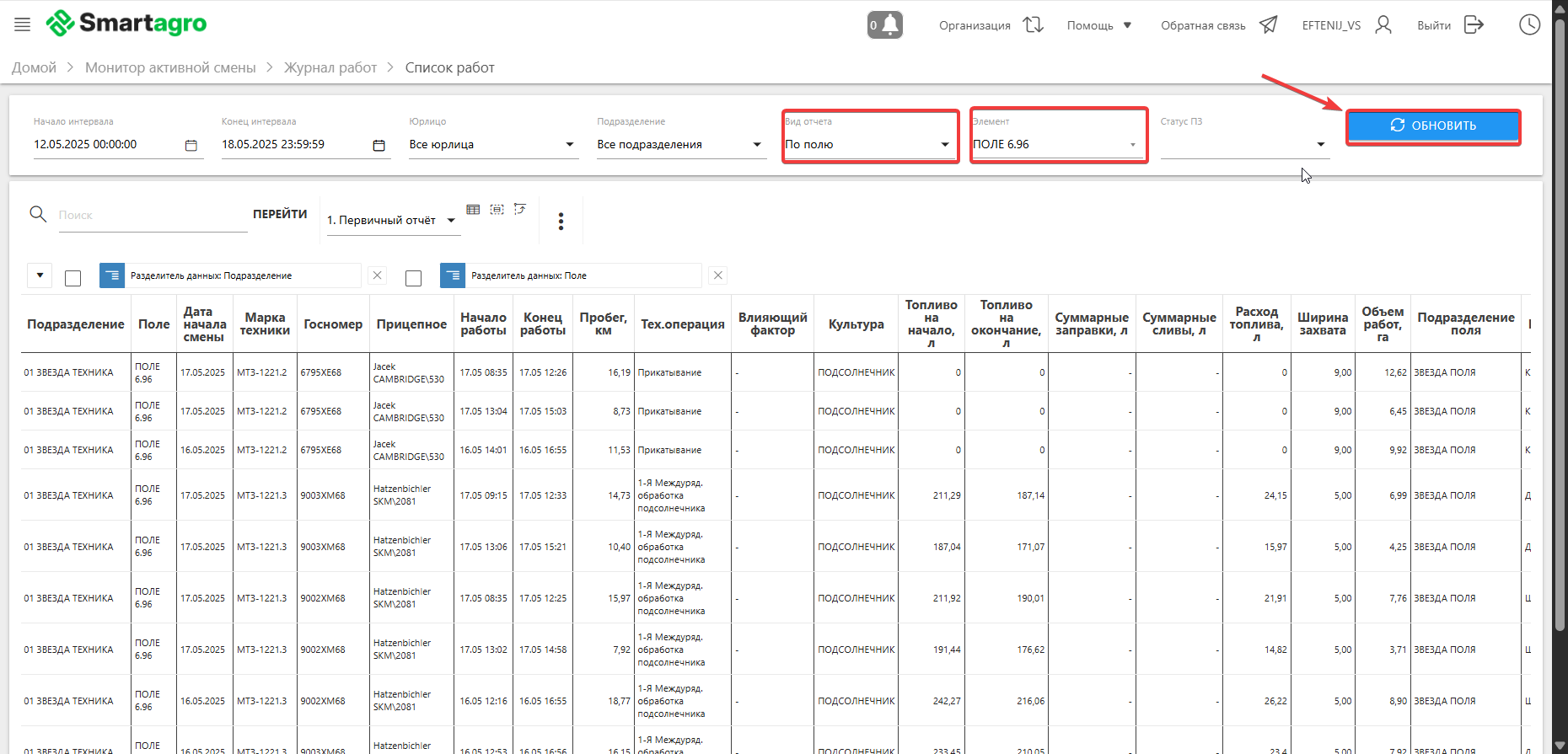This screenshot has width=1568, height=754.
Task: Expand the Первичный отчёт report selector
Action: pyautogui.click(x=451, y=221)
